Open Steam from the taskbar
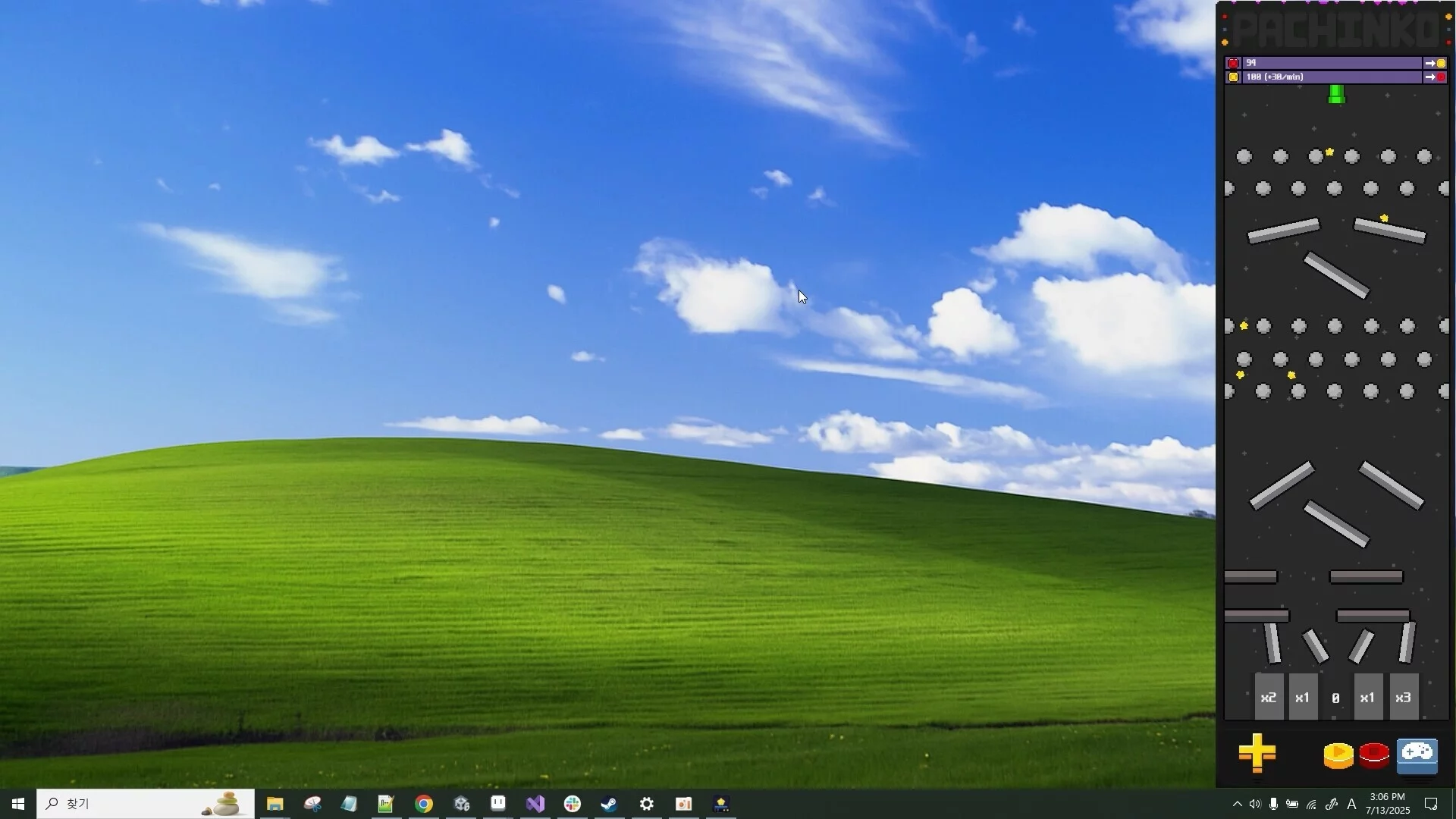 coord(609,804)
